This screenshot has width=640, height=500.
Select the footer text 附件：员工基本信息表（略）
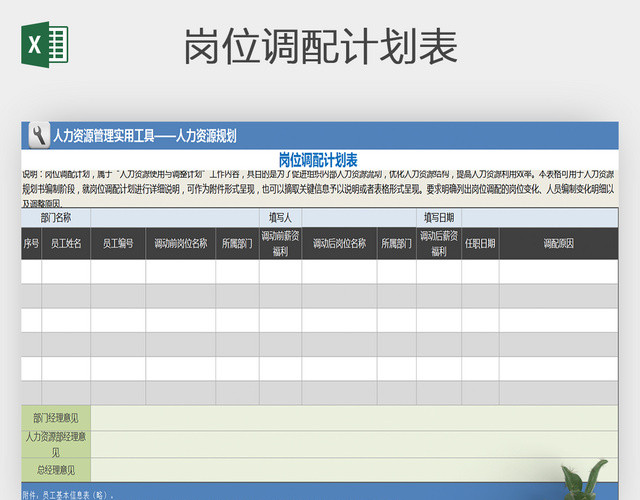68,495
